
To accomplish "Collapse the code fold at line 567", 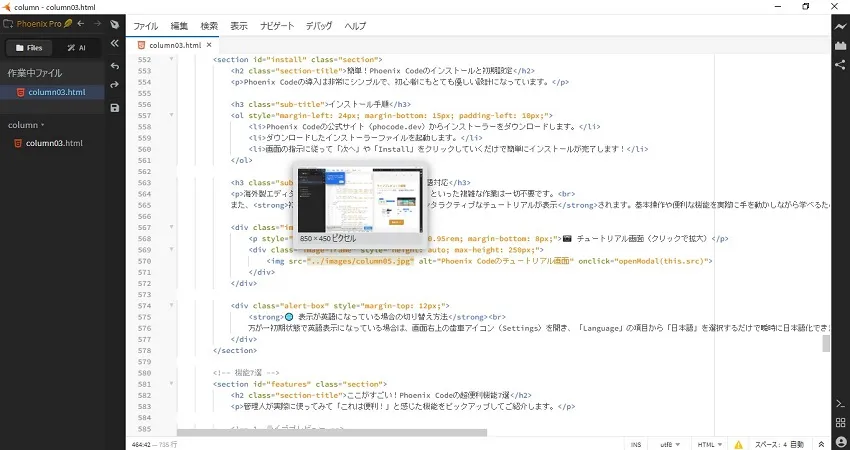I will click(x=171, y=227).
